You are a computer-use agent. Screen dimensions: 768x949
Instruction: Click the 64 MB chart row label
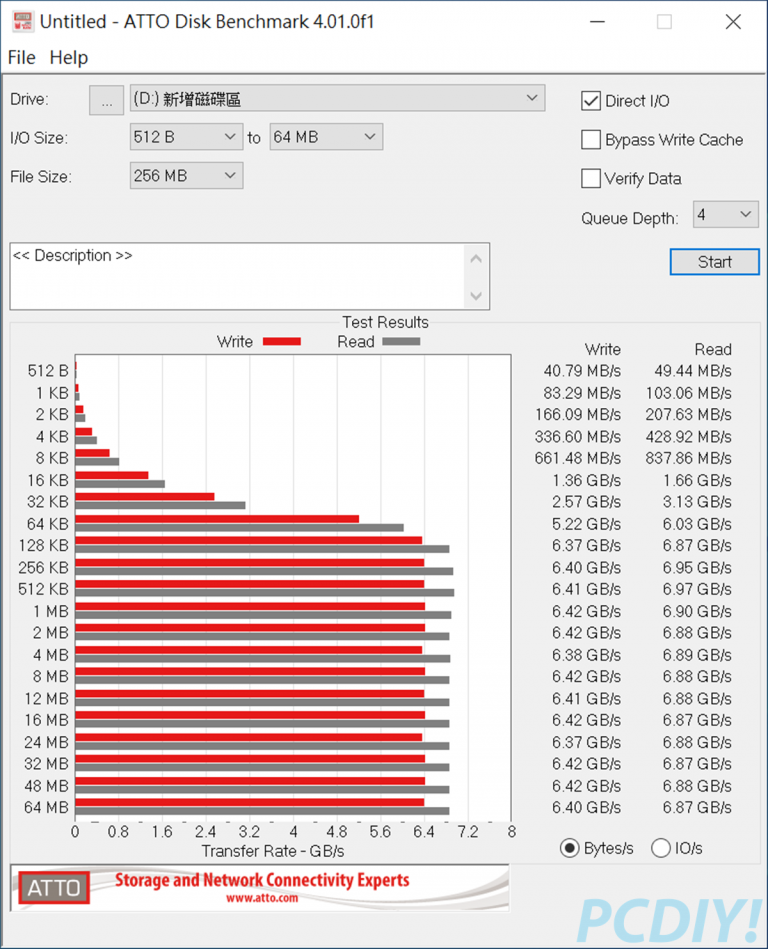[47, 808]
